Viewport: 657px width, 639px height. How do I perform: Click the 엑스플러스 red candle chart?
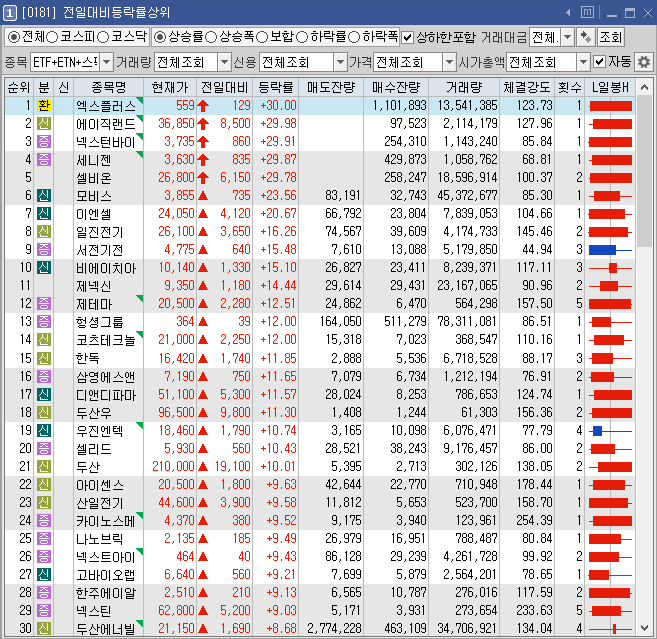(610, 106)
